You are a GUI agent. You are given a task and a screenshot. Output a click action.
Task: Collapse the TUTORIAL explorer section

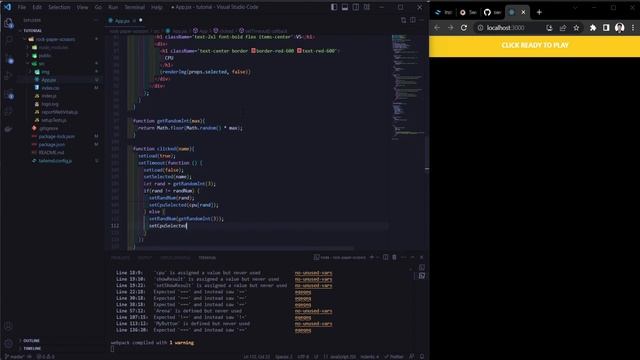point(32,31)
